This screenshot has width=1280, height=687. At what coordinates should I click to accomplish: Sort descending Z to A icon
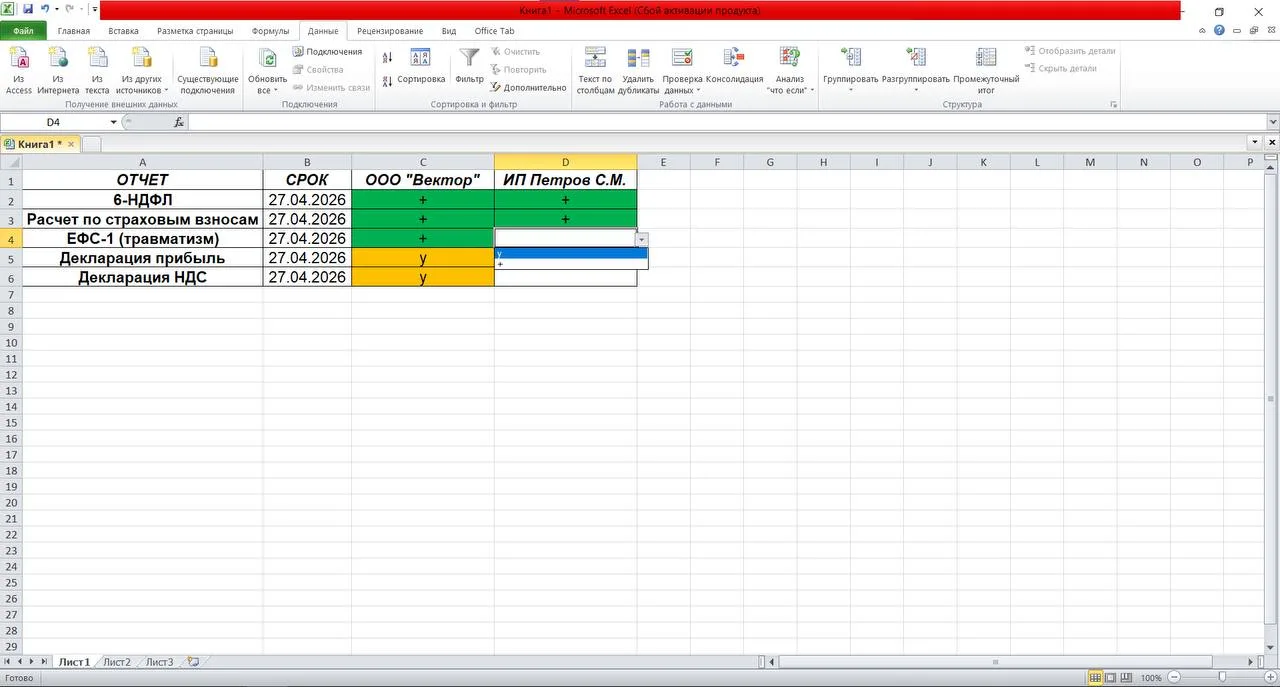388,83
